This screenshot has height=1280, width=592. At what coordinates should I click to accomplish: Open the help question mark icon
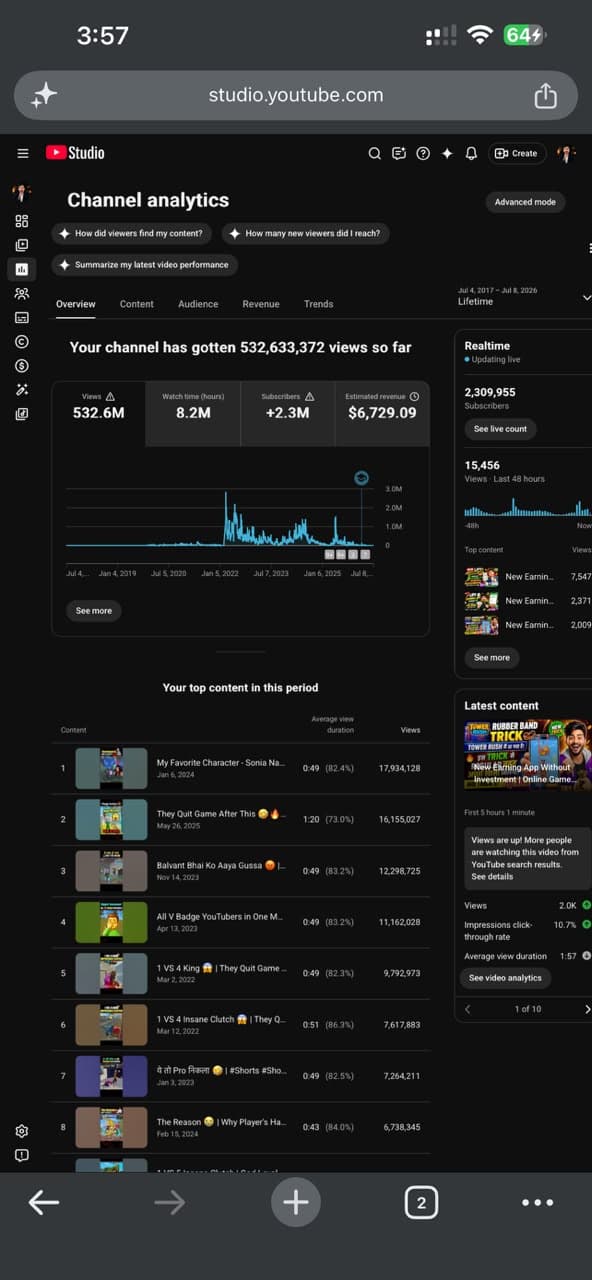tap(423, 153)
